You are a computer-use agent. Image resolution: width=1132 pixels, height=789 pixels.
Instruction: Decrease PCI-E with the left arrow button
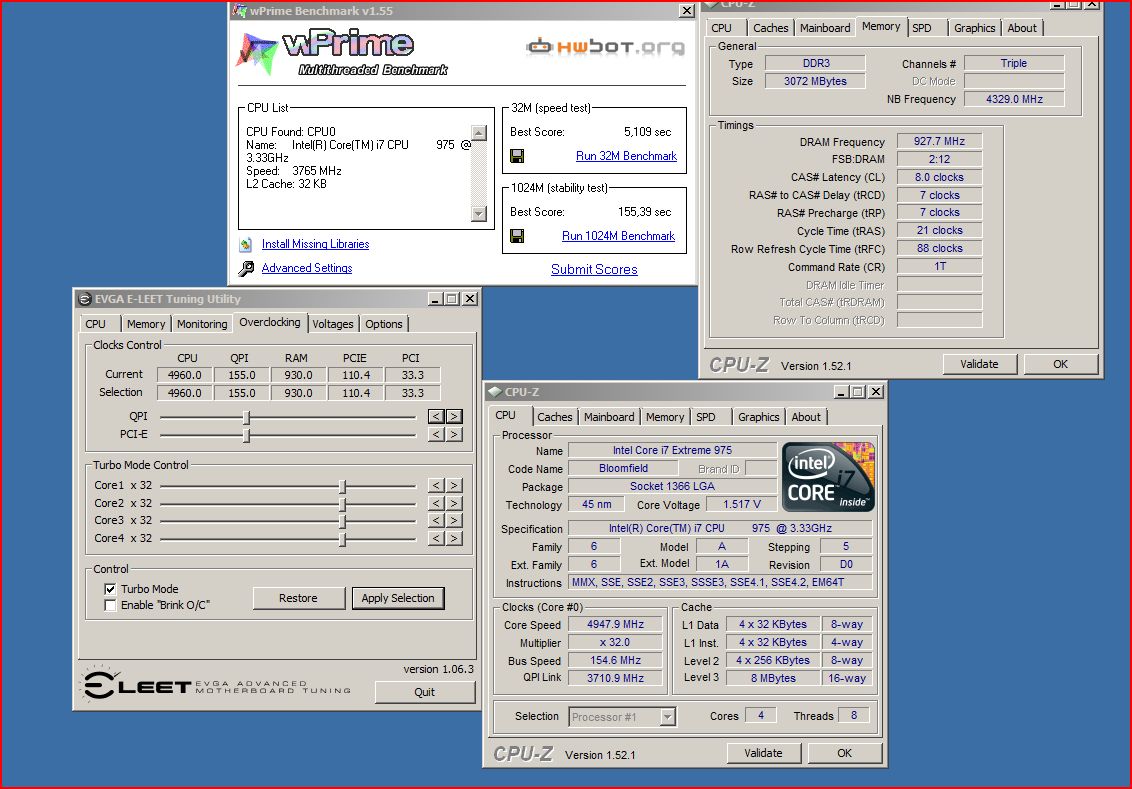pyautogui.click(x=436, y=435)
